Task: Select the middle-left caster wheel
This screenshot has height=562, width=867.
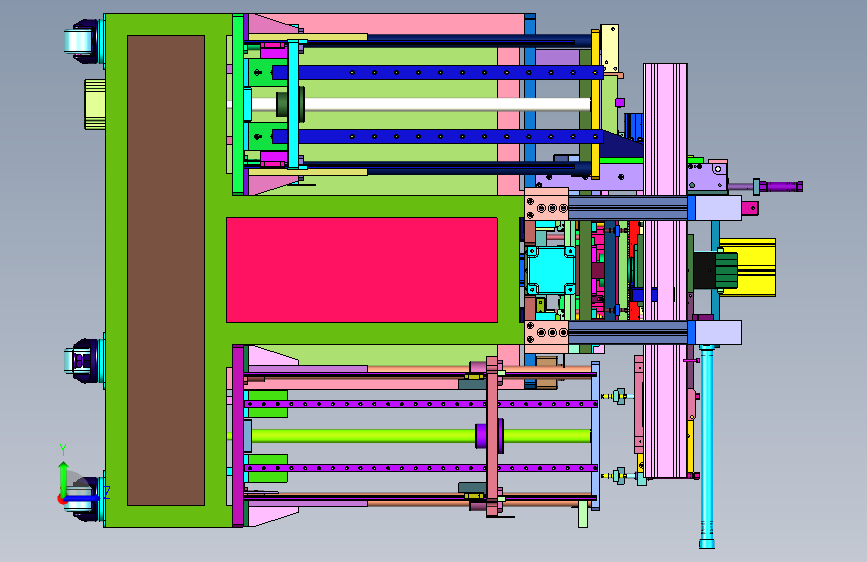Action: tap(83, 361)
